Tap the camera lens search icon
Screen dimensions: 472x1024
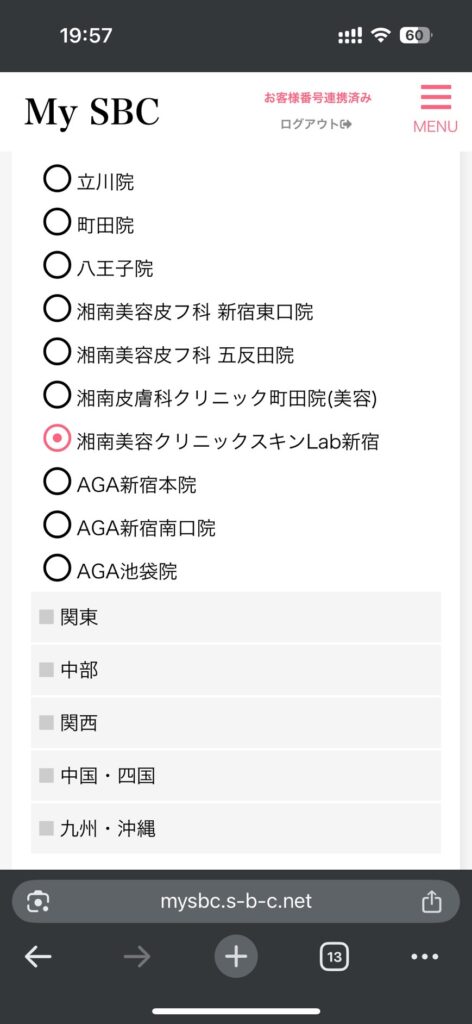(39, 902)
